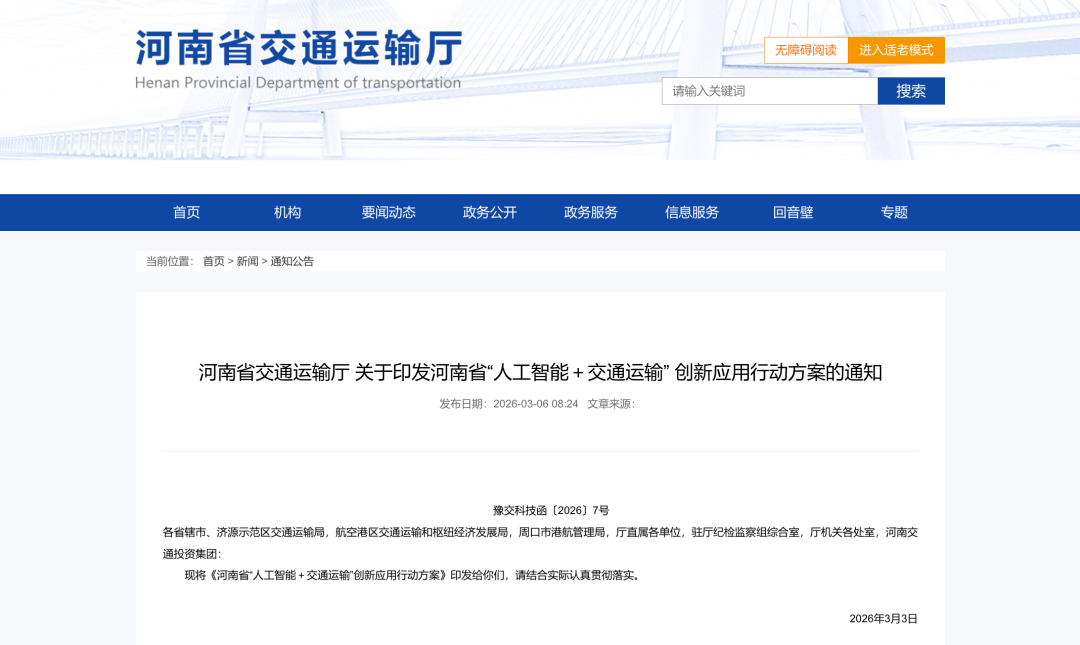This screenshot has height=645, width=1080.
Task: Open the 通知公告 breadcrumb link
Action: coord(292,261)
